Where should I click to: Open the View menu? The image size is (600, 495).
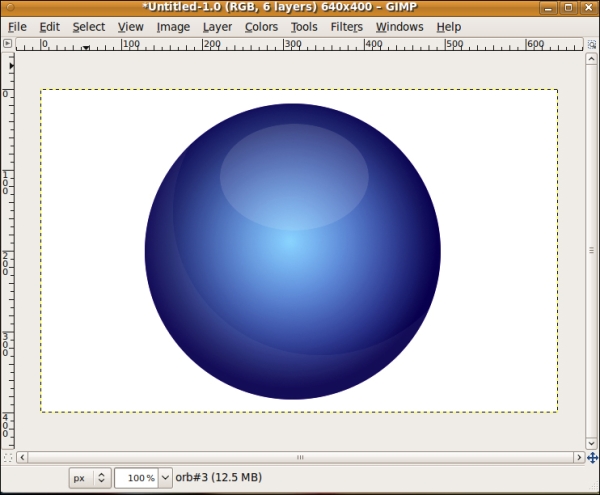130,27
